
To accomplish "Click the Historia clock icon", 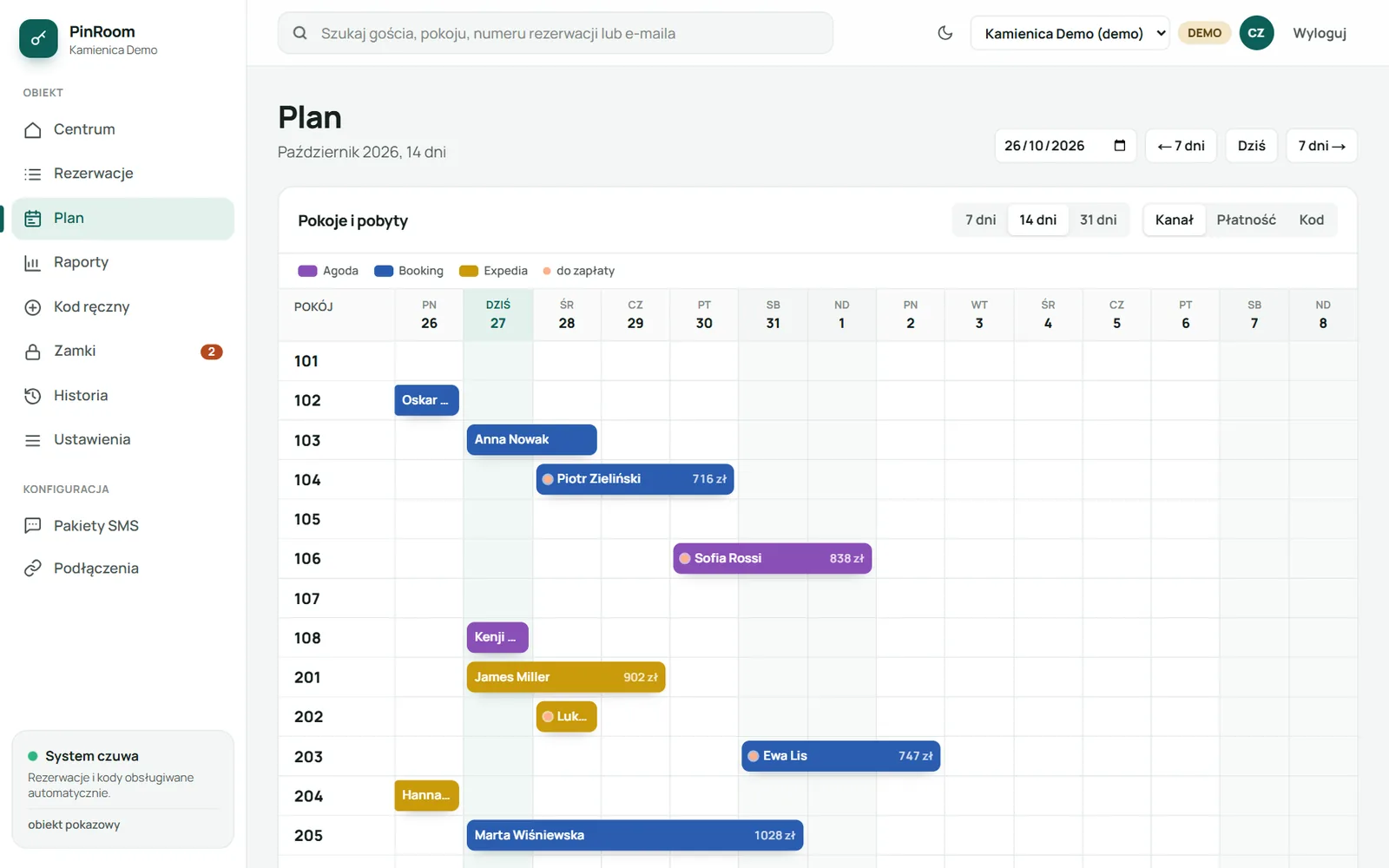I will tap(33, 396).
